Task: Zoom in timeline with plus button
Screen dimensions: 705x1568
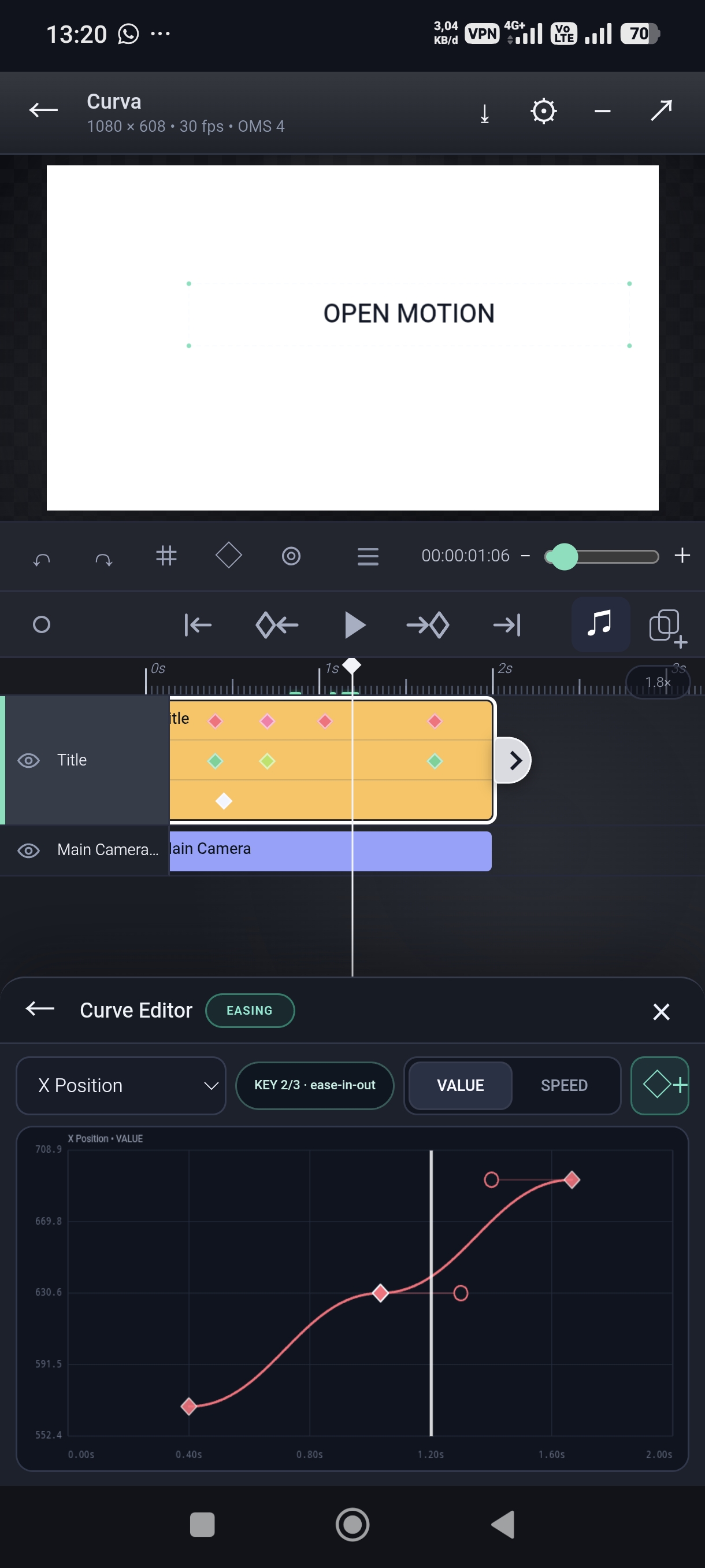Action: (x=682, y=555)
